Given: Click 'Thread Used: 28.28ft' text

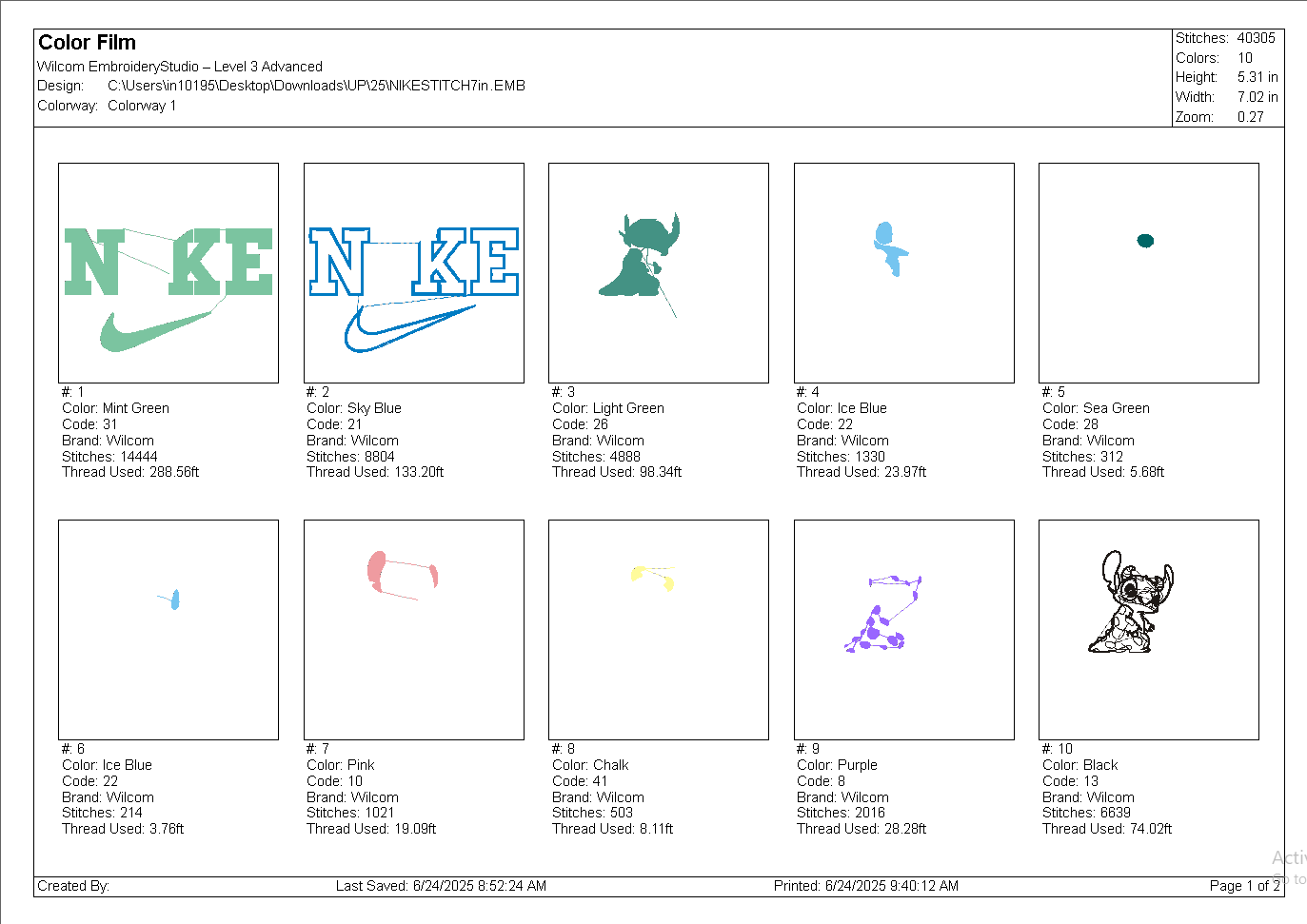Looking at the screenshot, I should tap(861, 829).
